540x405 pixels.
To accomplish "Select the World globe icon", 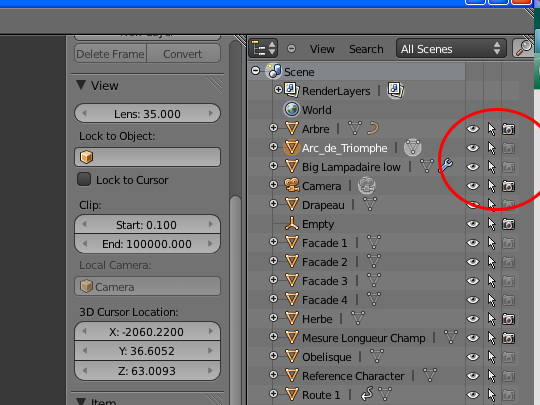I will coord(292,110).
